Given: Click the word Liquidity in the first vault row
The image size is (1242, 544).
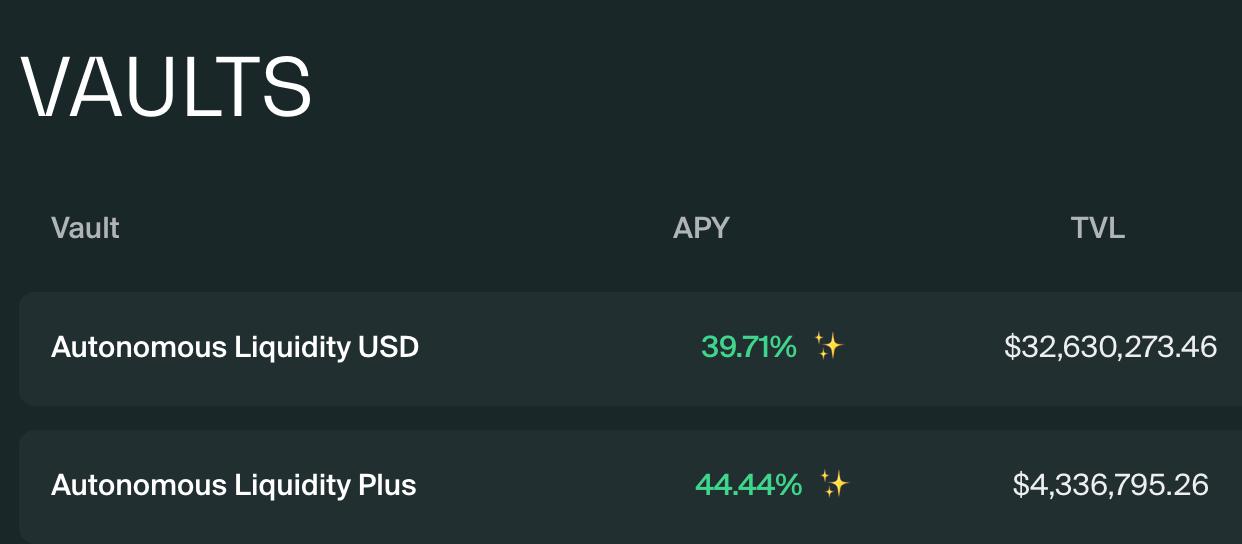Looking at the screenshot, I should (x=293, y=347).
